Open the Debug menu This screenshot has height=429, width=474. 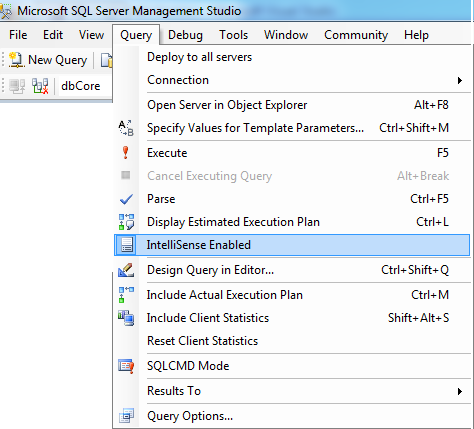[185, 35]
